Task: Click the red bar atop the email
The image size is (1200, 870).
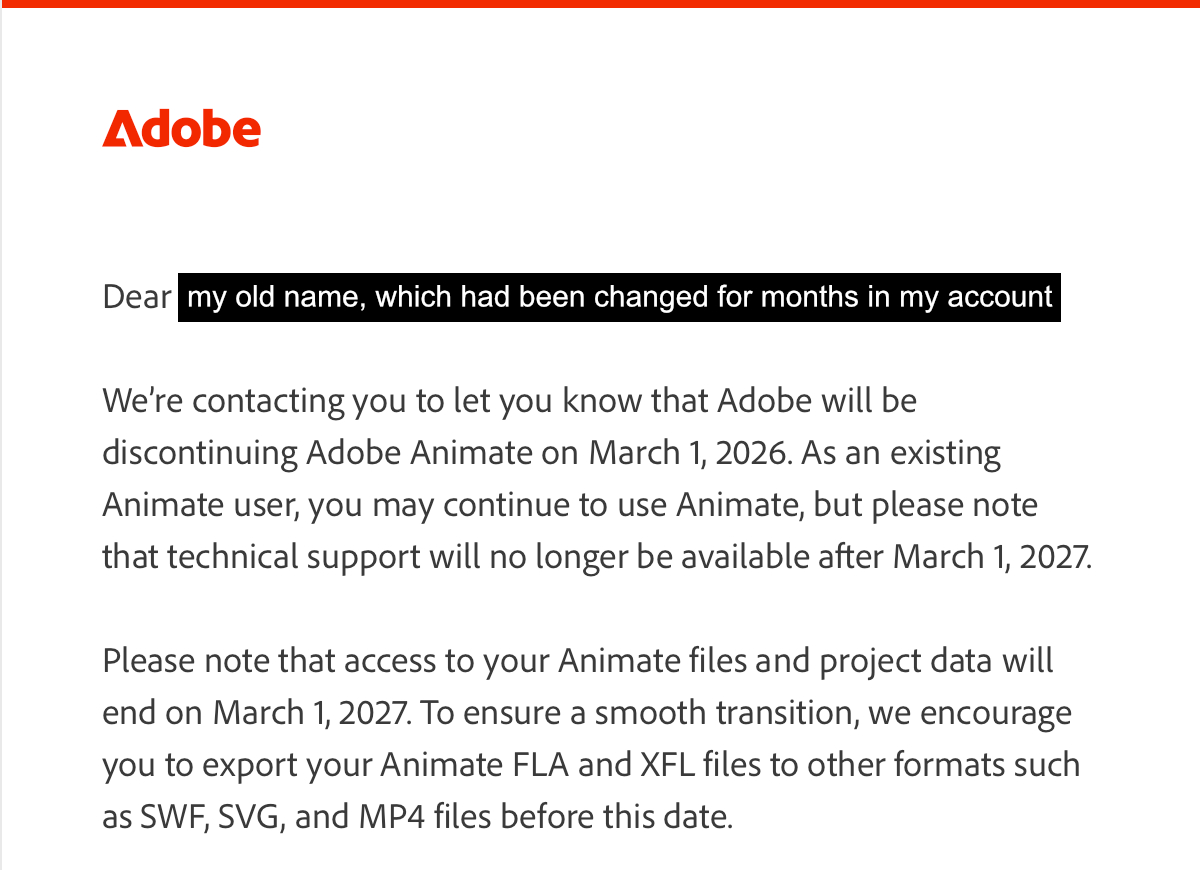Action: [600, 3]
